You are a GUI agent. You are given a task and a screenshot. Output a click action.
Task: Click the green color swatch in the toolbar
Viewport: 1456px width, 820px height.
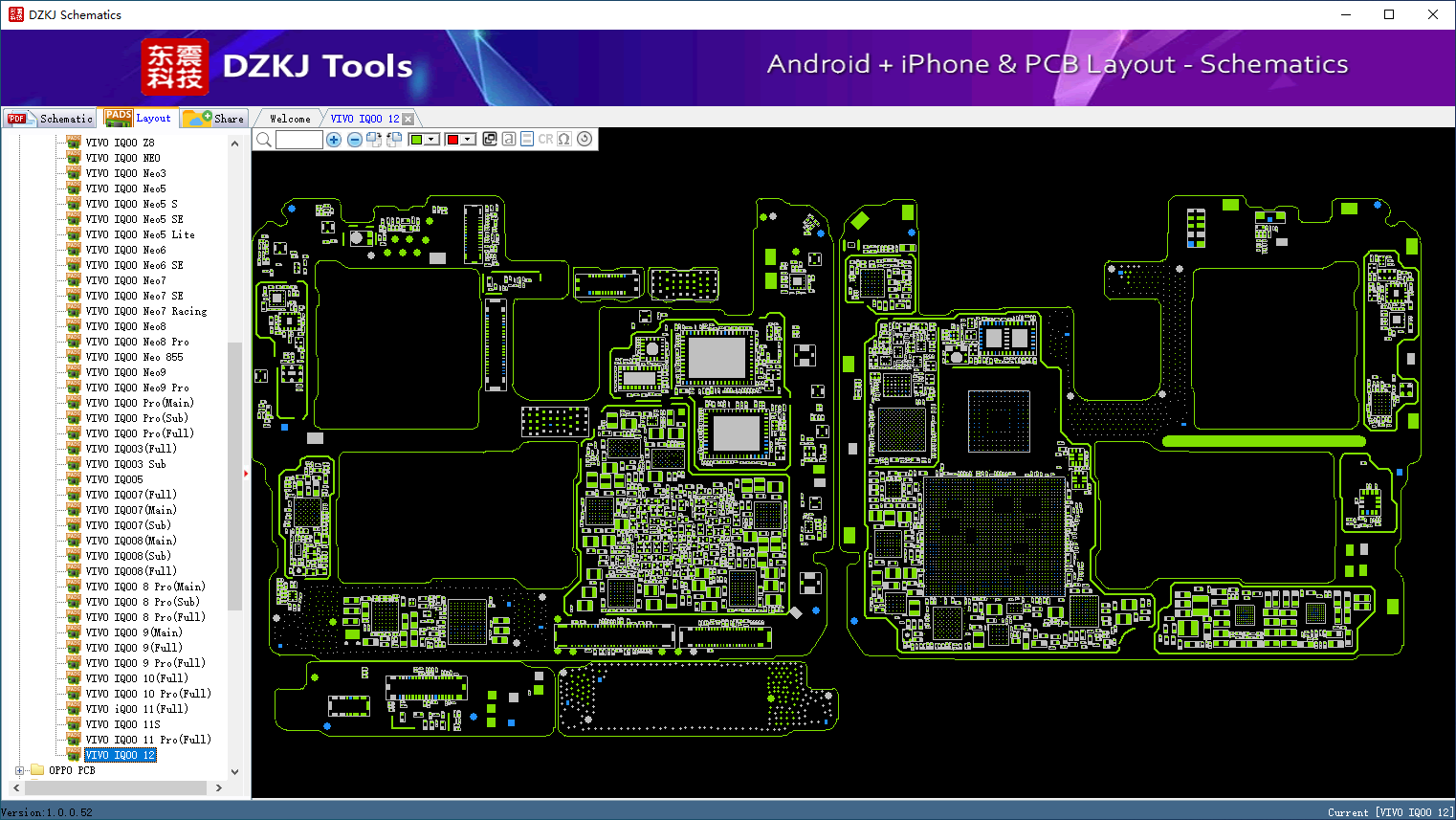(416, 140)
